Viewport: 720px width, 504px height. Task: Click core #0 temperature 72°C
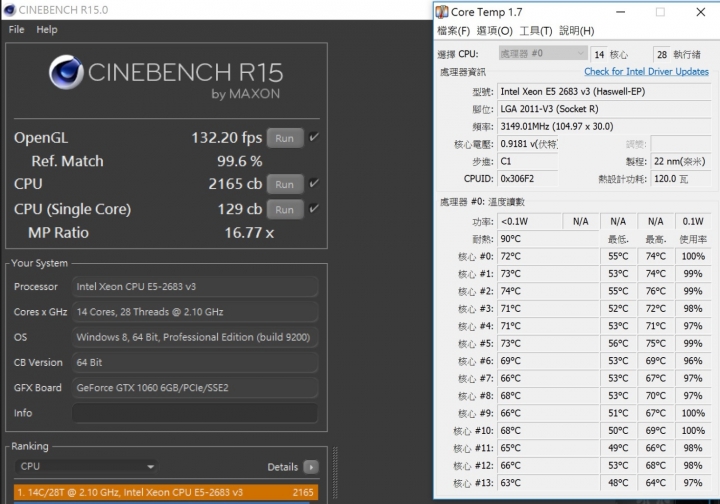[548, 256]
